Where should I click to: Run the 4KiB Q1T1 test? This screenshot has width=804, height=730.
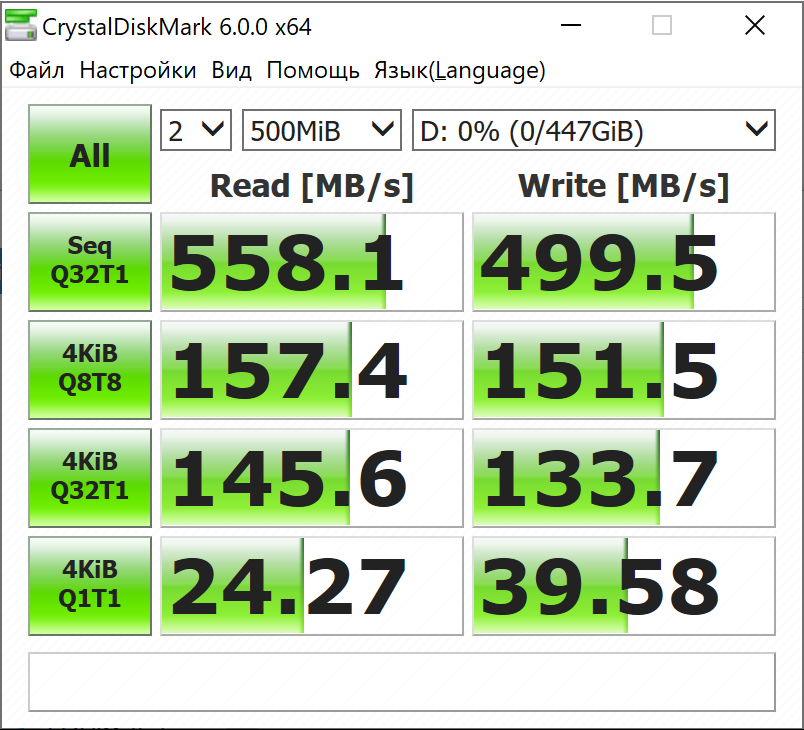[90, 585]
